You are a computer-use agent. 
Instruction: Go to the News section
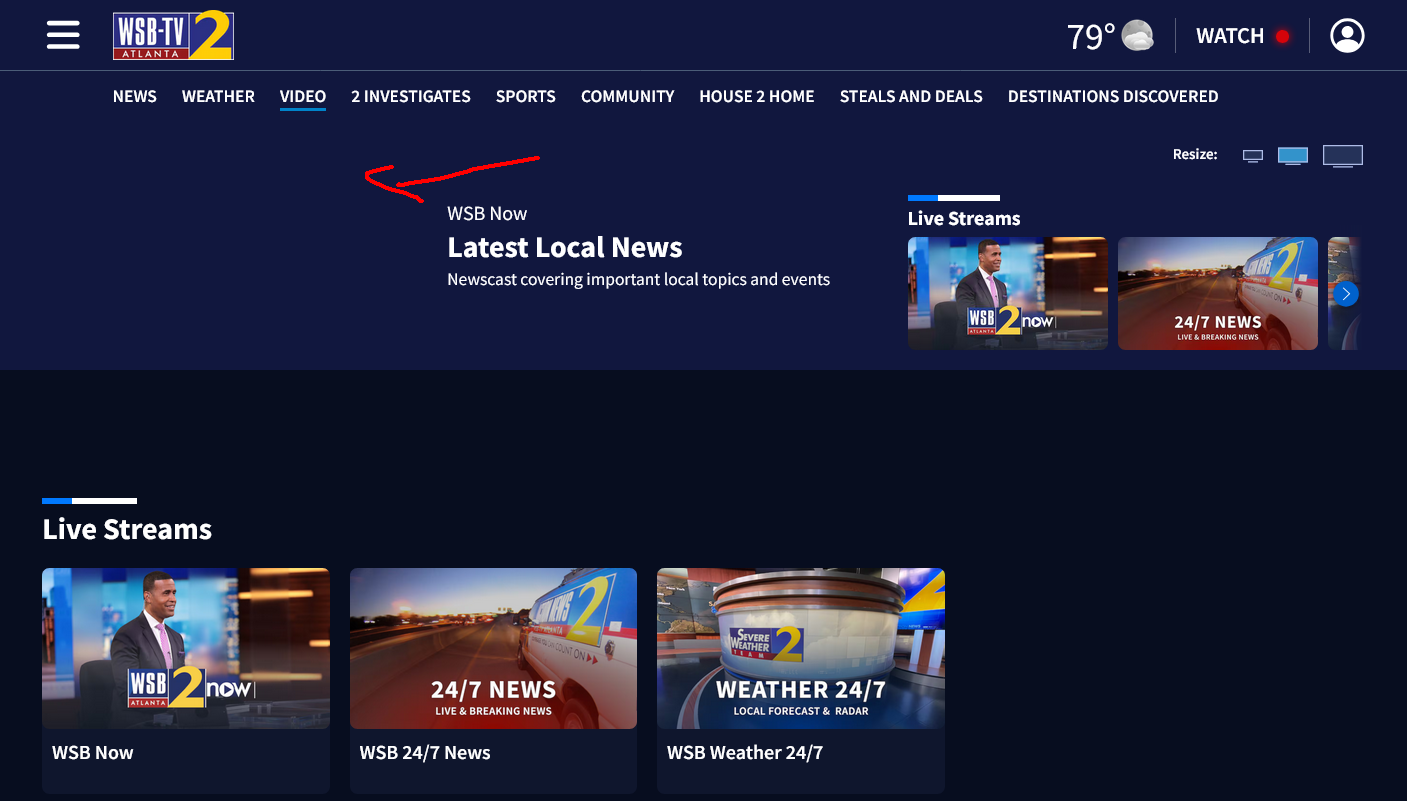tap(135, 96)
